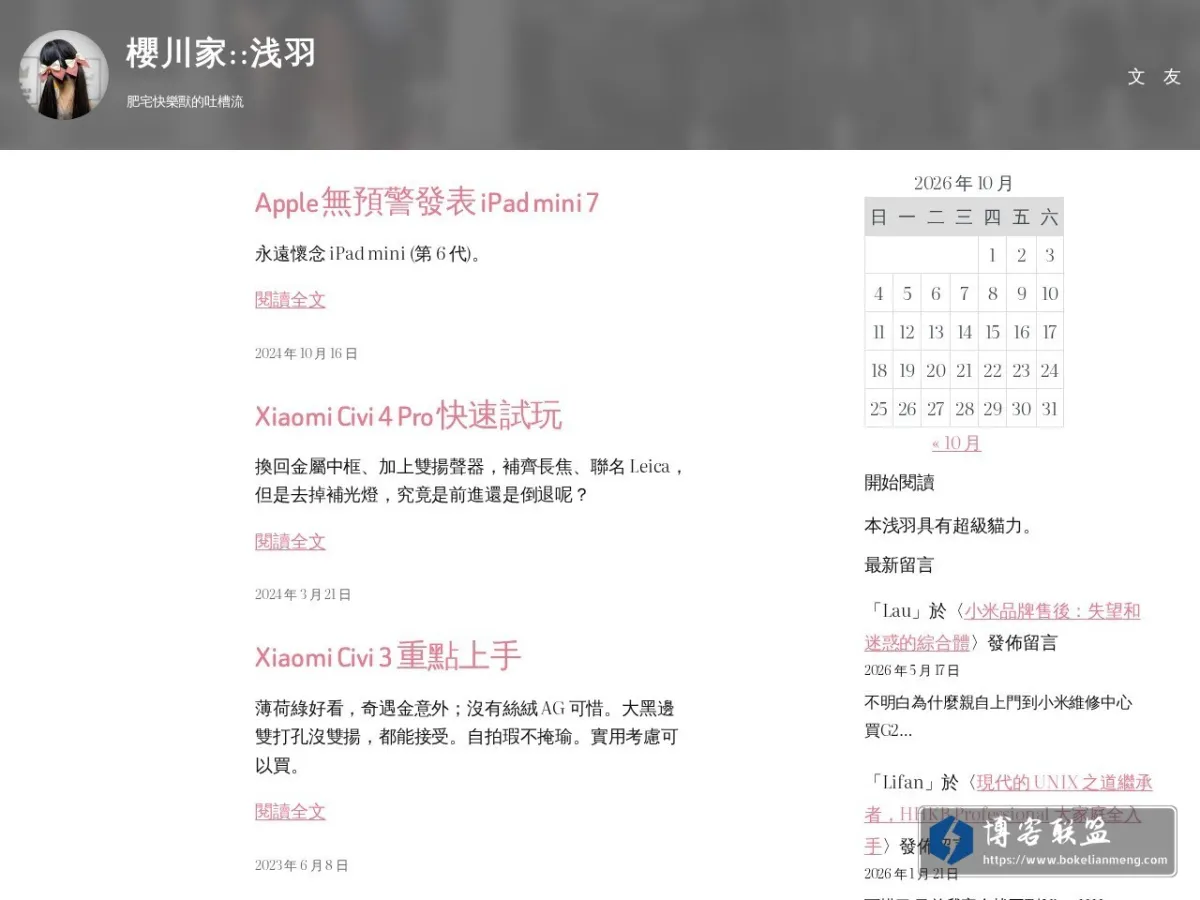
Task: Click calendar day 8
Action: tap(992, 294)
